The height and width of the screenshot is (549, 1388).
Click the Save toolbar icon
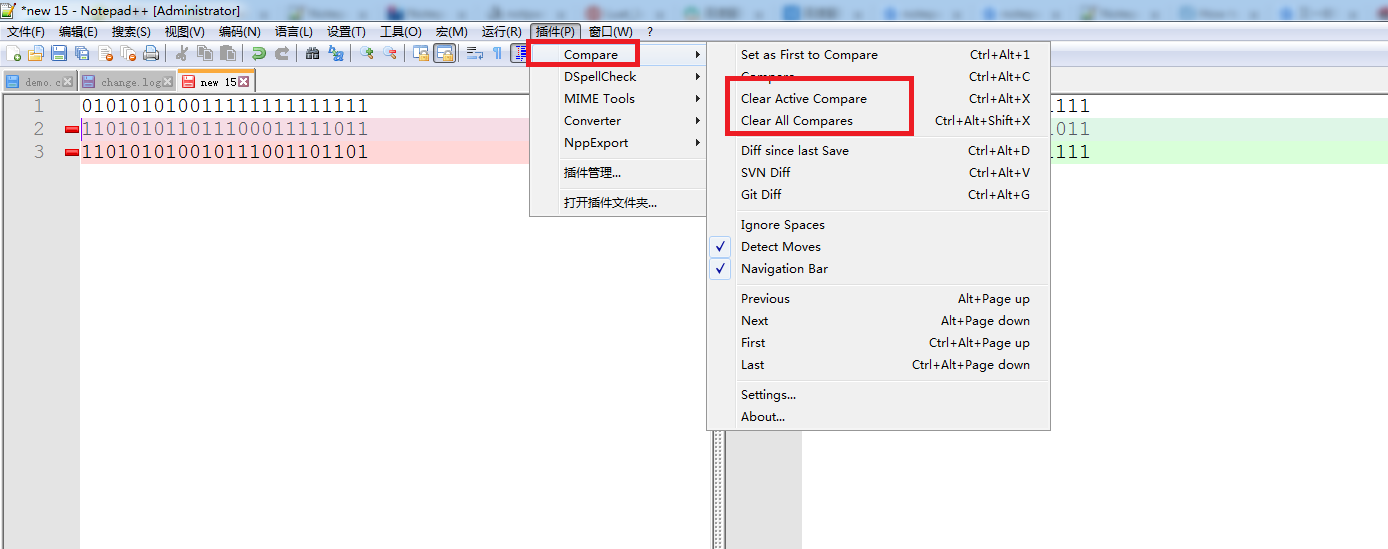[x=59, y=53]
